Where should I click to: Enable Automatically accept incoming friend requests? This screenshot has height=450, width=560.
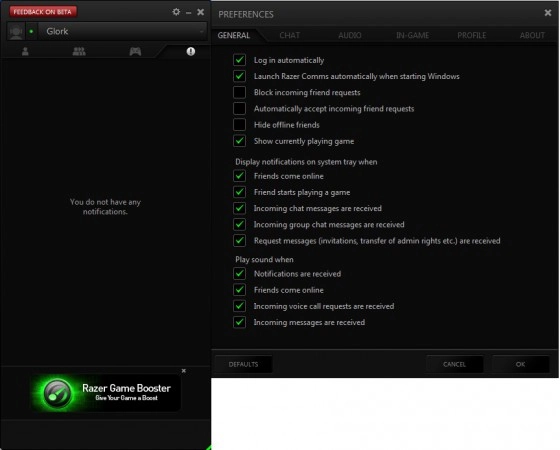(x=240, y=108)
